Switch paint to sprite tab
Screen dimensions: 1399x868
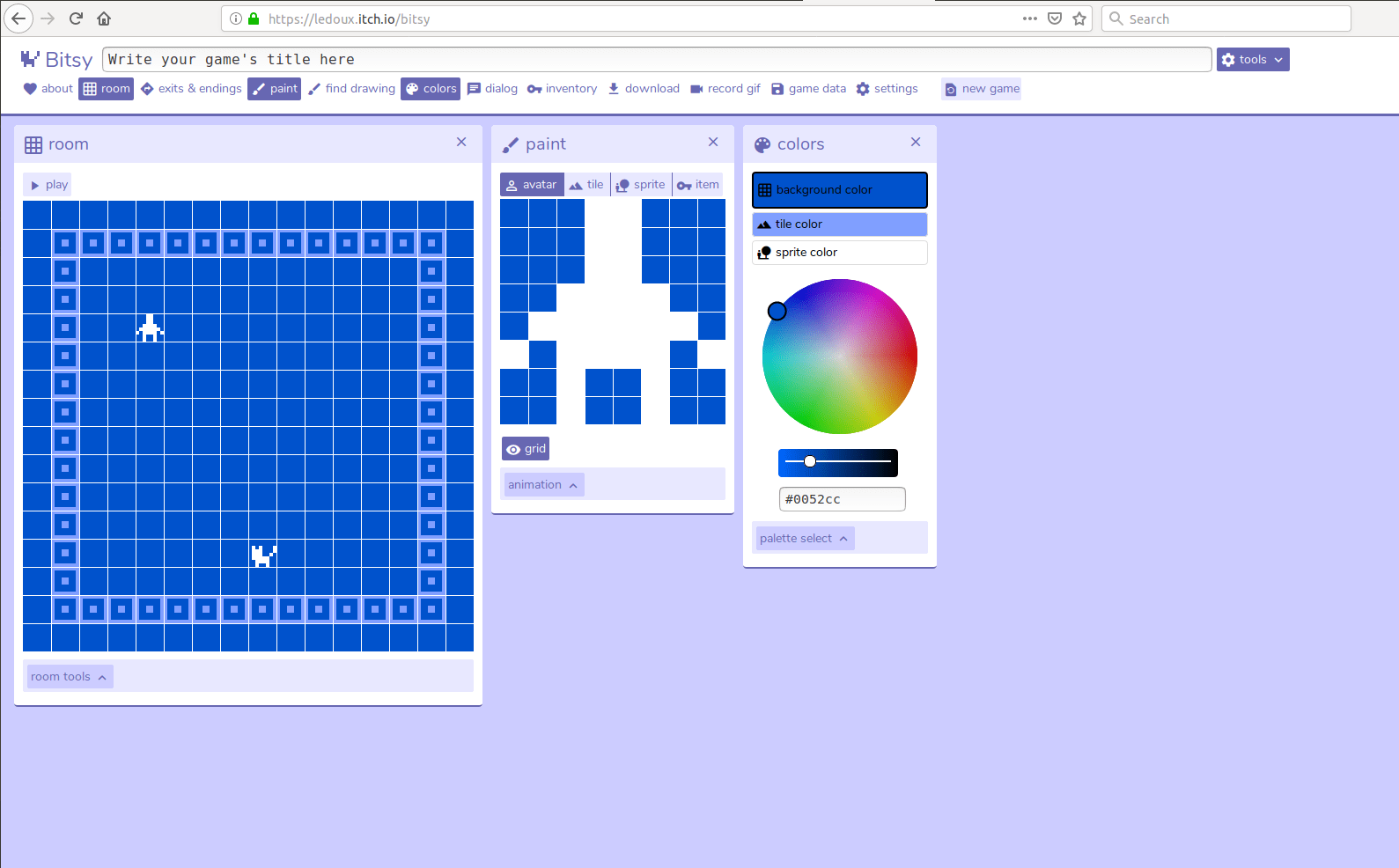[x=641, y=185]
